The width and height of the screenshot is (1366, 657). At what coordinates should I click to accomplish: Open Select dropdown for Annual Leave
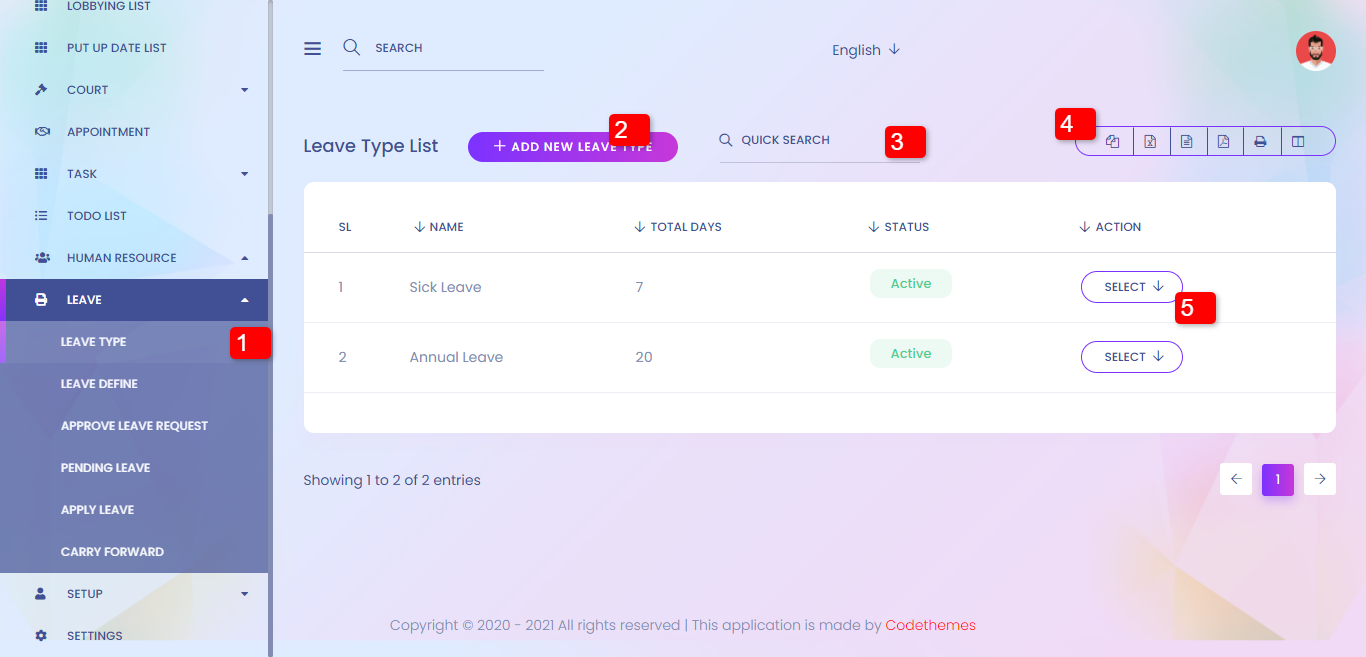pos(1131,357)
